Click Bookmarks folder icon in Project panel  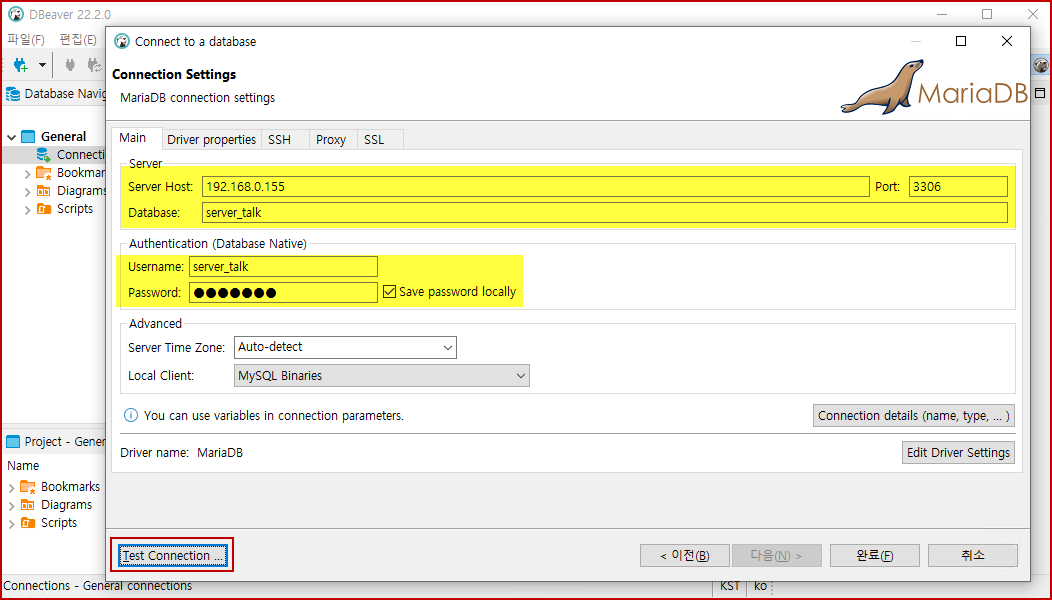tap(28, 487)
